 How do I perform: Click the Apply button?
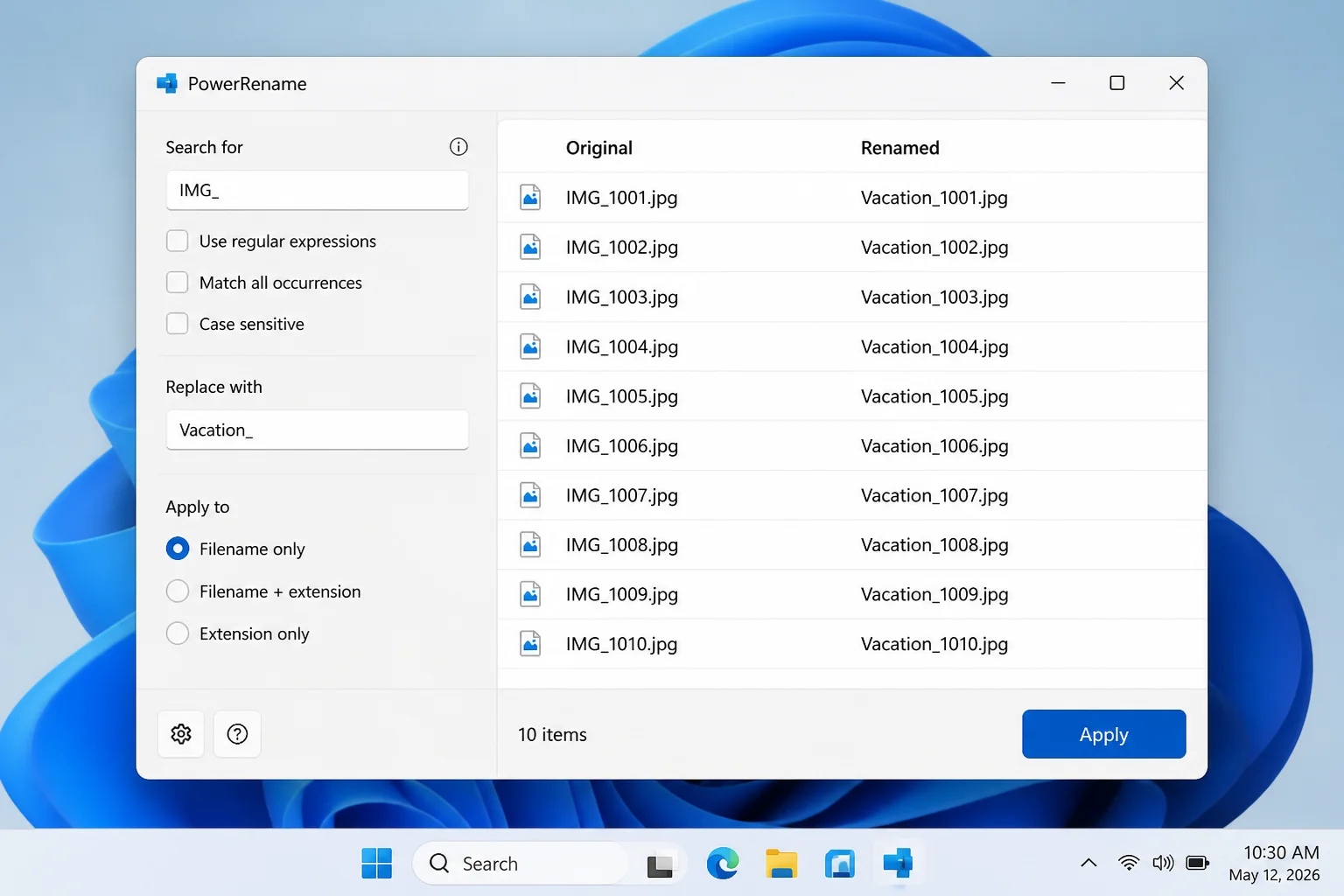pyautogui.click(x=1103, y=734)
